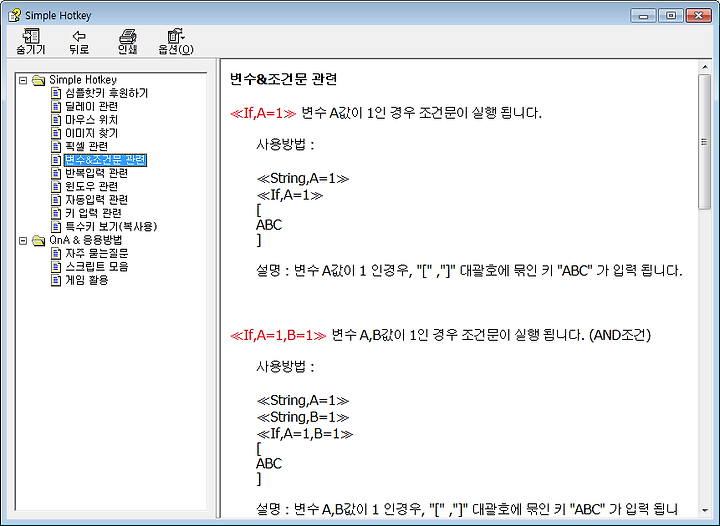Open the 키 입력 관련 topic
The width and height of the screenshot is (720, 526).
93,213
